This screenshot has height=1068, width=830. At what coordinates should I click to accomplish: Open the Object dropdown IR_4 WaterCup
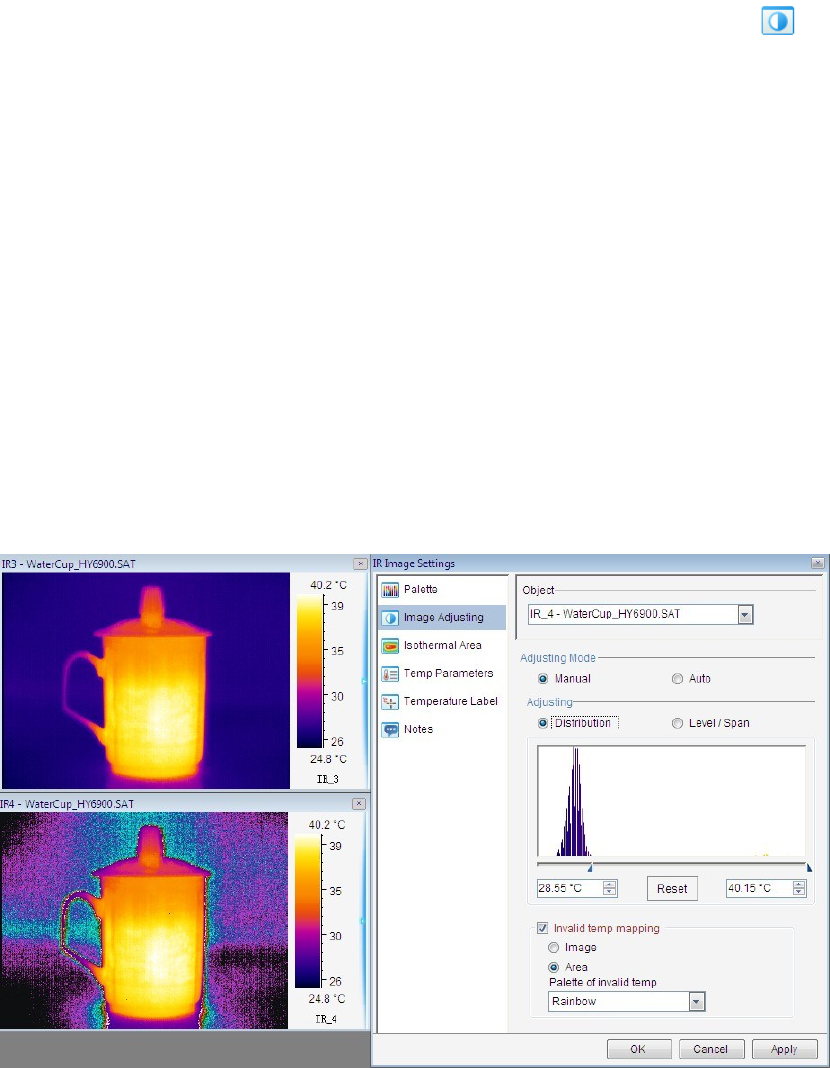(641, 614)
